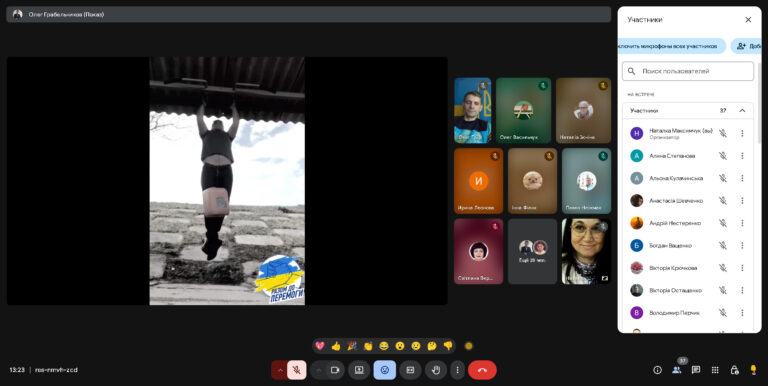The width and height of the screenshot is (768, 386).
Task: Mute Вікторія Остащенко's microphone icon
Action: pyautogui.click(x=722, y=290)
